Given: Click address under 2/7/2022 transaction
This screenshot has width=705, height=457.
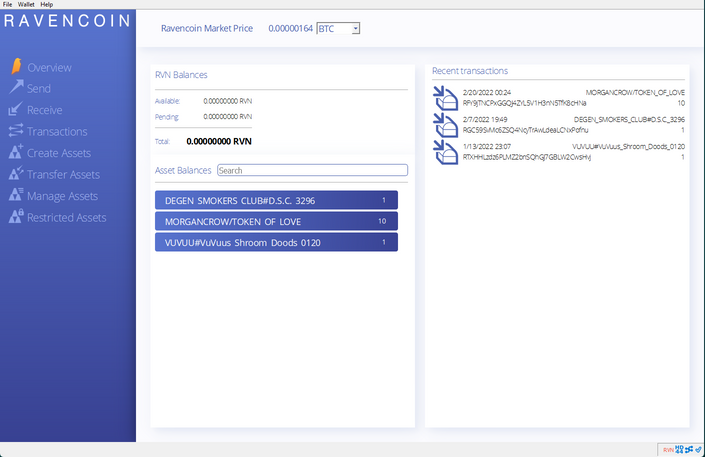Looking at the screenshot, I should click(x=526, y=130).
